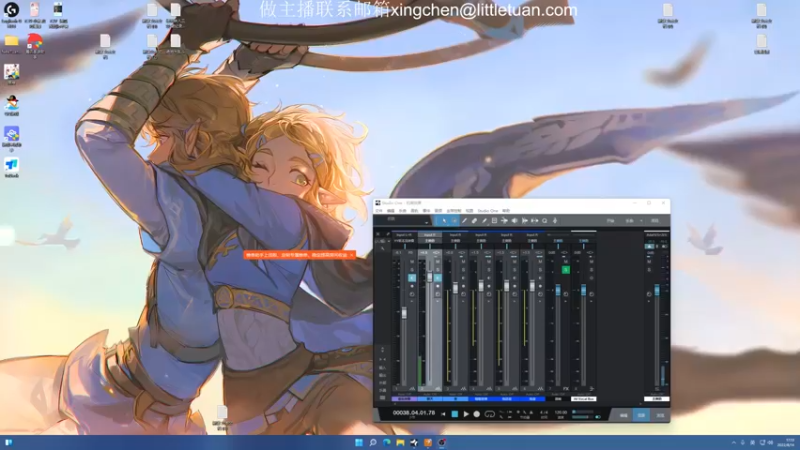The width and height of the screenshot is (800, 450).
Task: Click the double-arrow icon left of the Q icon
Action: (x=534, y=220)
